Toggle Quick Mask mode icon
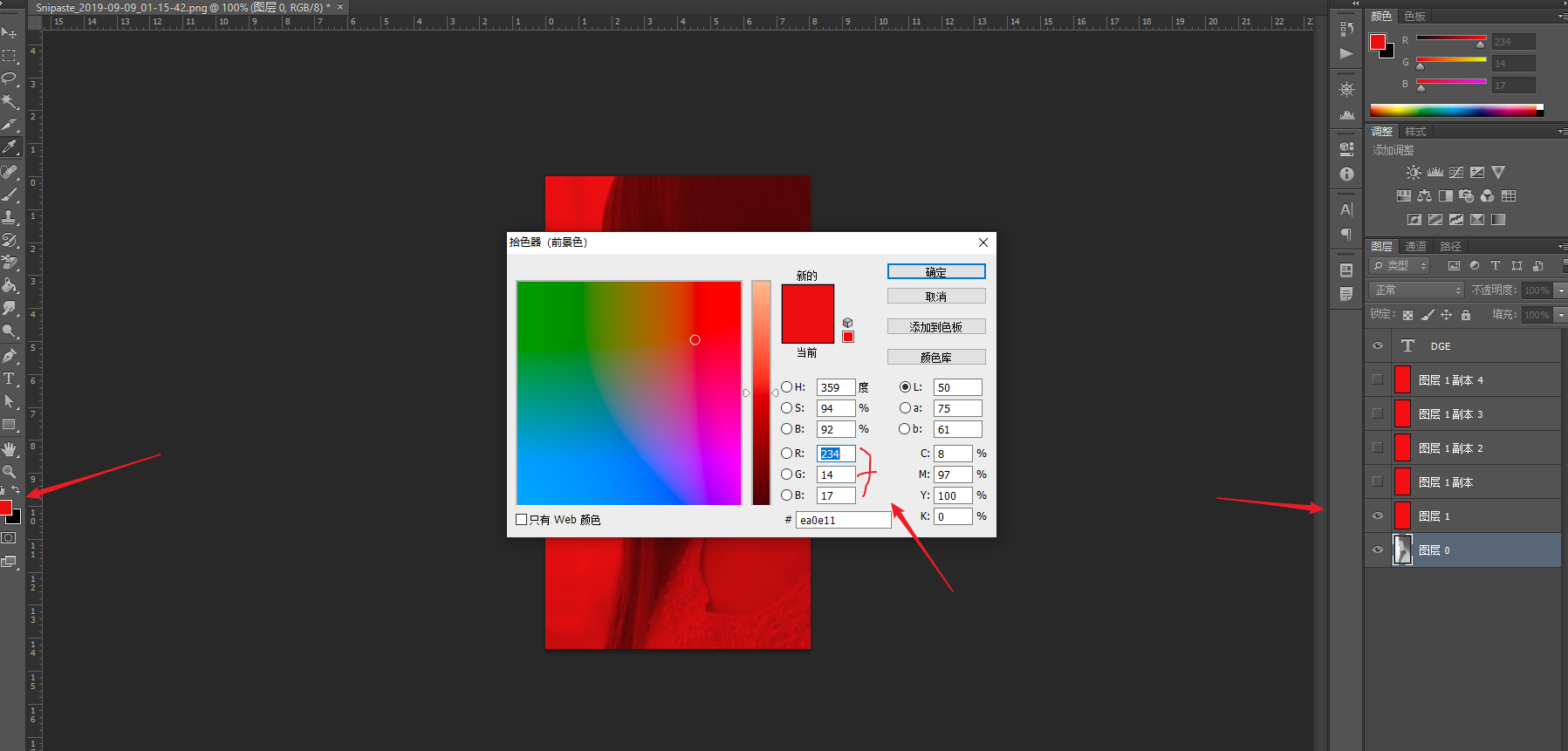The height and width of the screenshot is (751, 1568). (9, 538)
